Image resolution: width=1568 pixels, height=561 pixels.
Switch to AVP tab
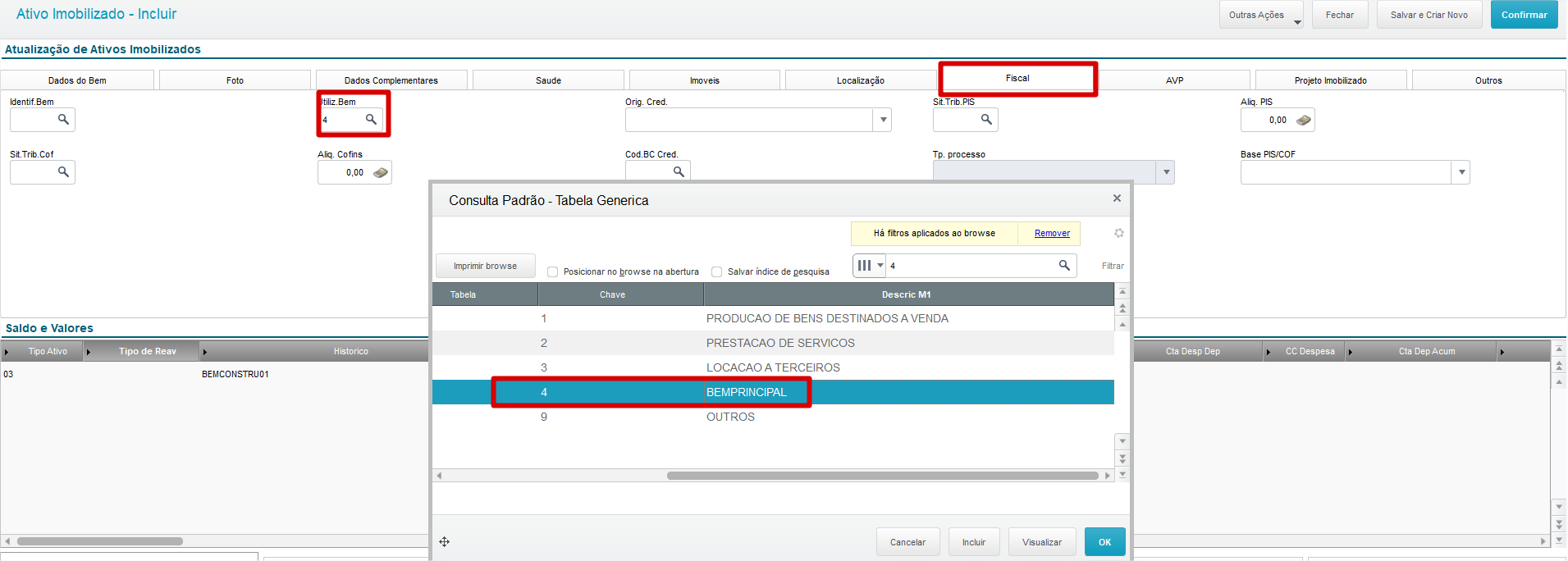coord(1174,80)
